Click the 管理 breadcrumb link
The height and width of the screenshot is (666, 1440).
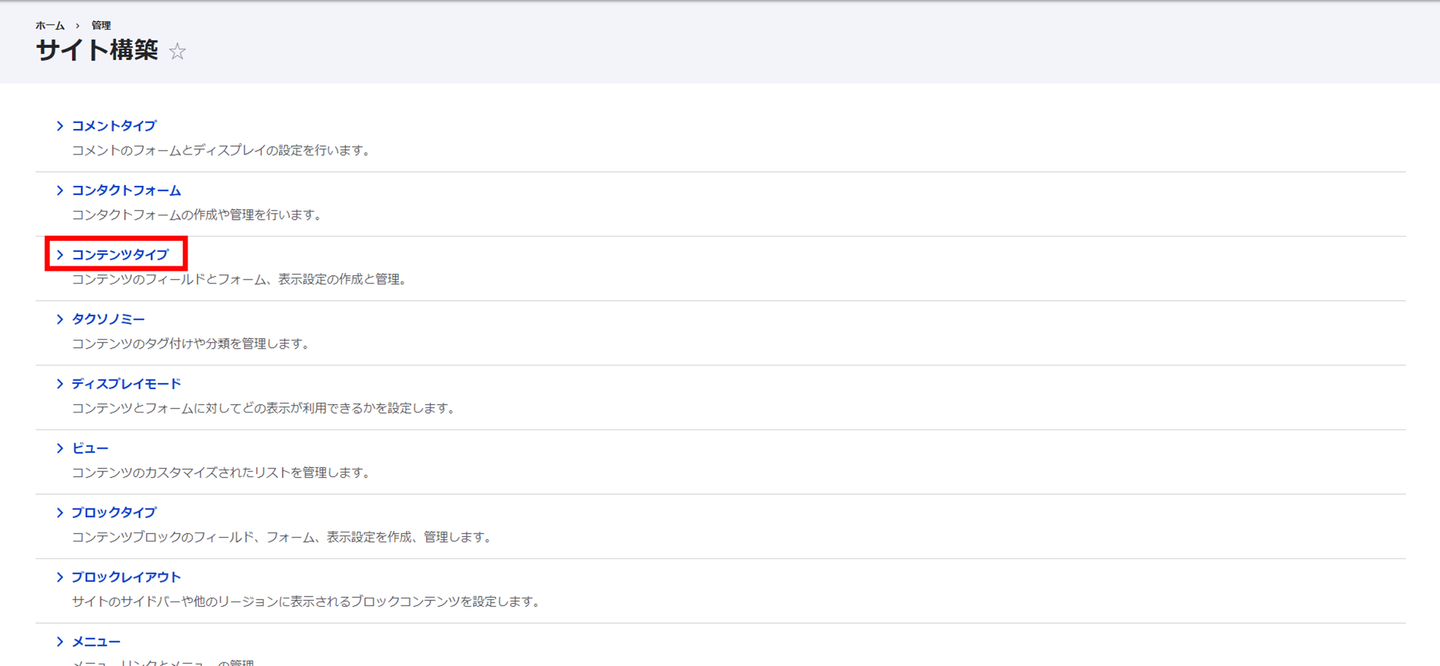tap(101, 25)
